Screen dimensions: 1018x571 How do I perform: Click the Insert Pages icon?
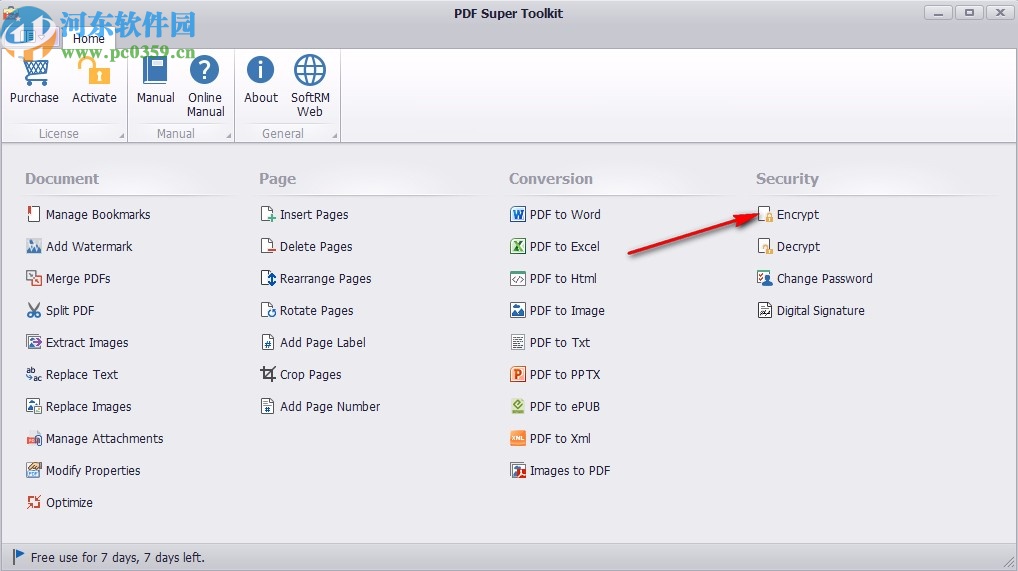(267, 214)
